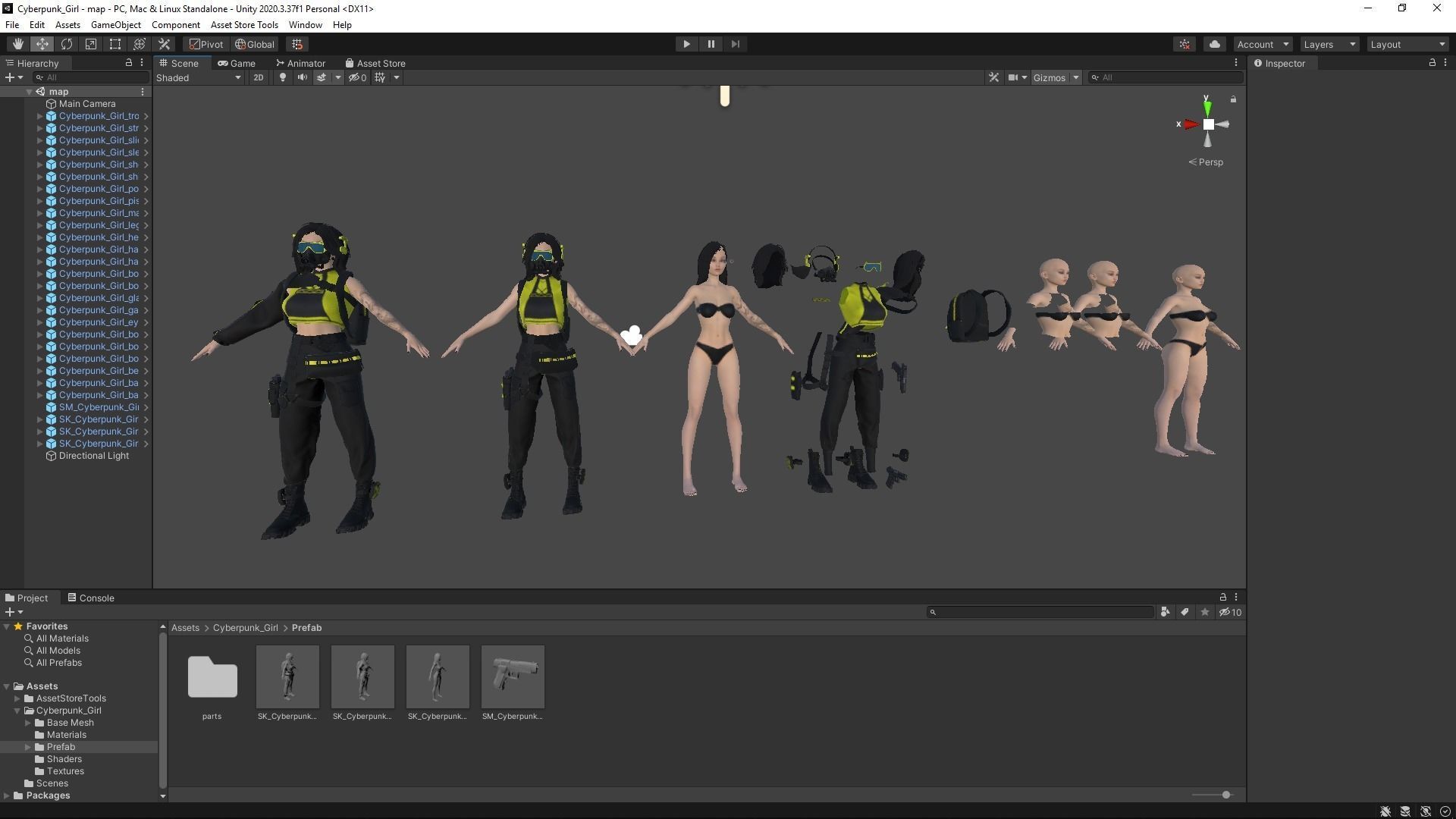
Task: Expand the Packages folder
Action: pyautogui.click(x=7, y=795)
